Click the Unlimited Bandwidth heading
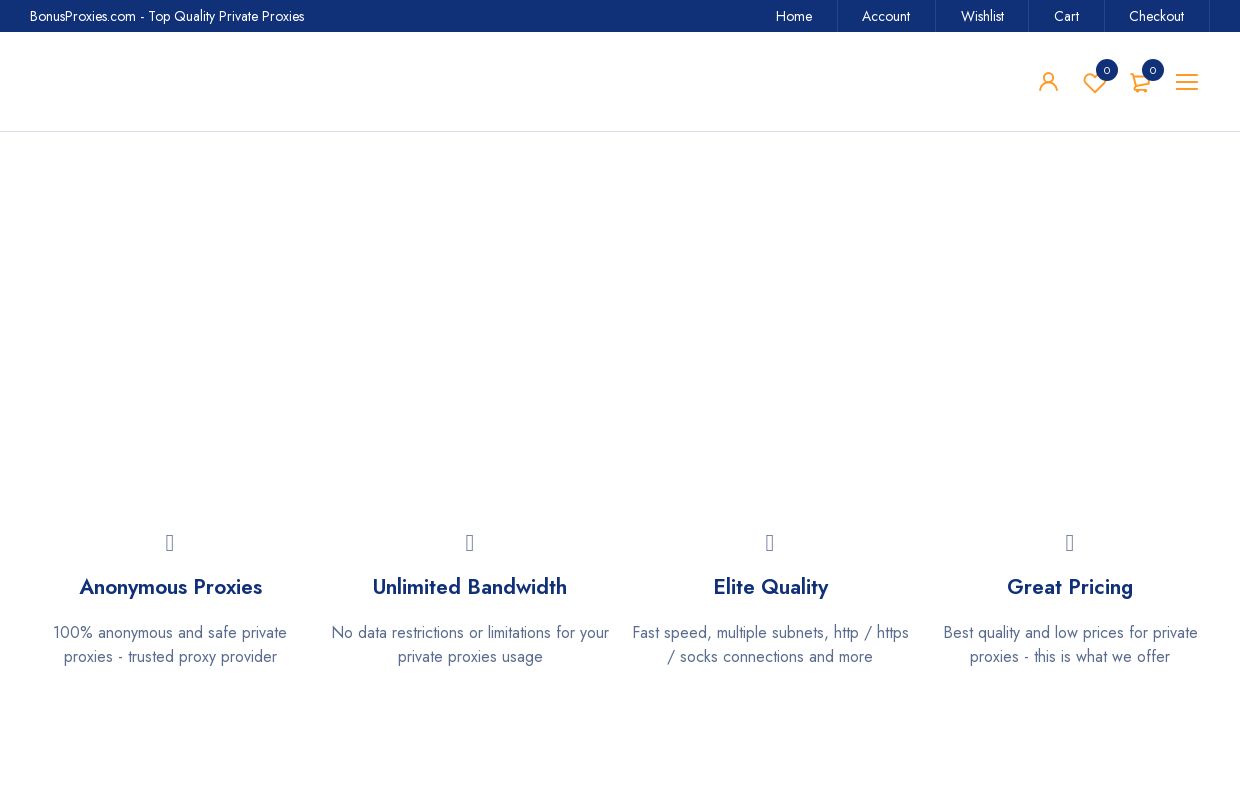The width and height of the screenshot is (1240, 800). [470, 587]
